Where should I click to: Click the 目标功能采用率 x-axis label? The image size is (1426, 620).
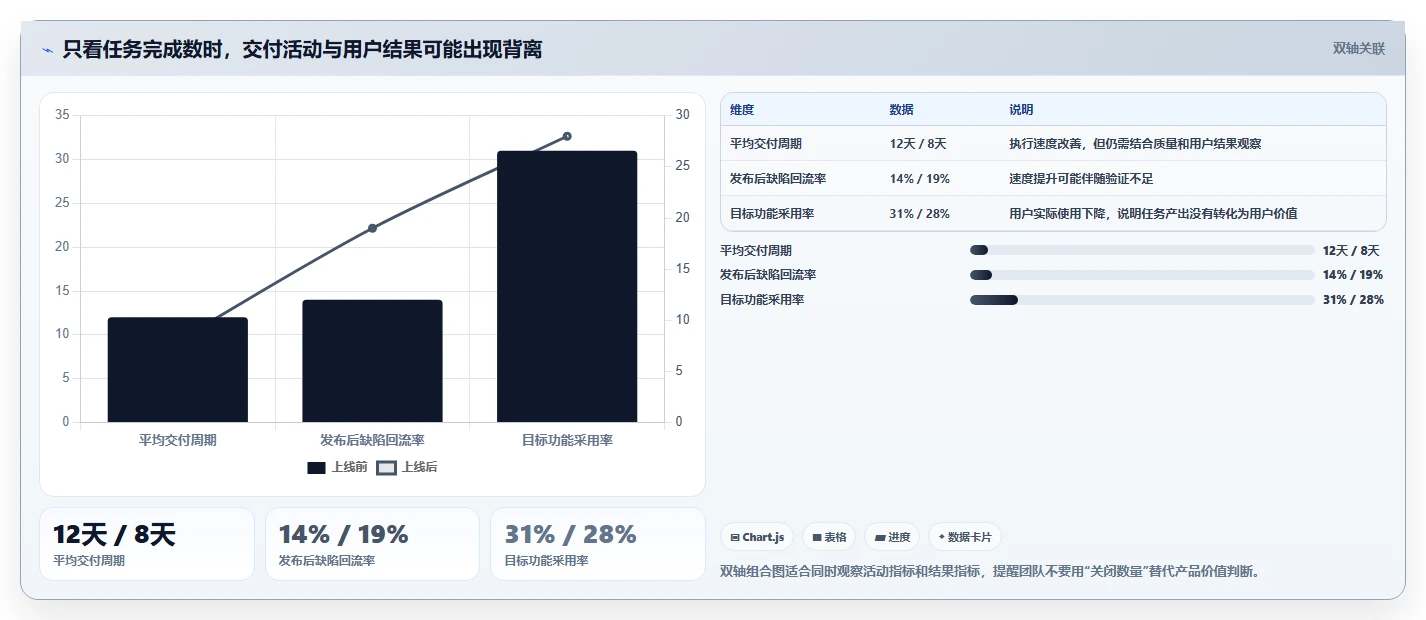(x=567, y=440)
